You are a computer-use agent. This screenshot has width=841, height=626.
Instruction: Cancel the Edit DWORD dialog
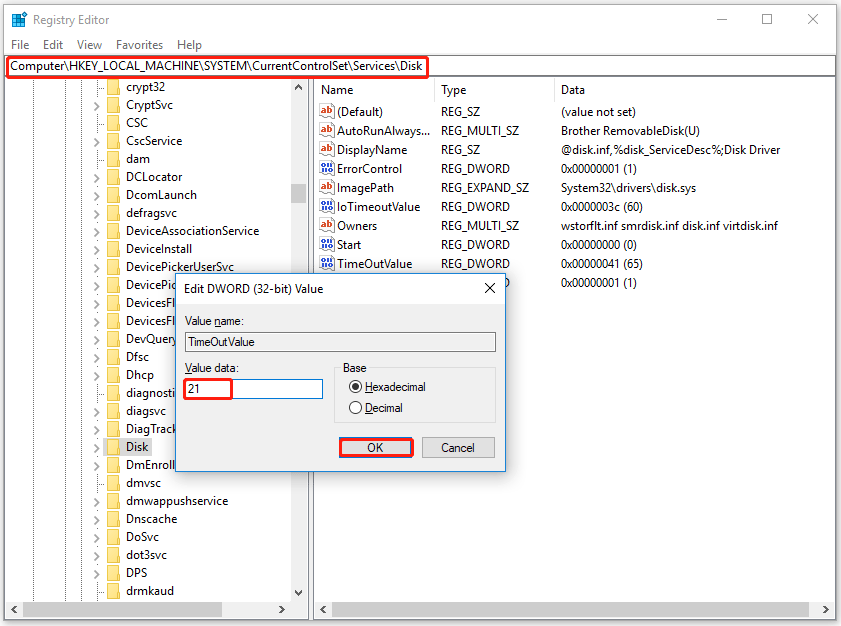tap(458, 447)
